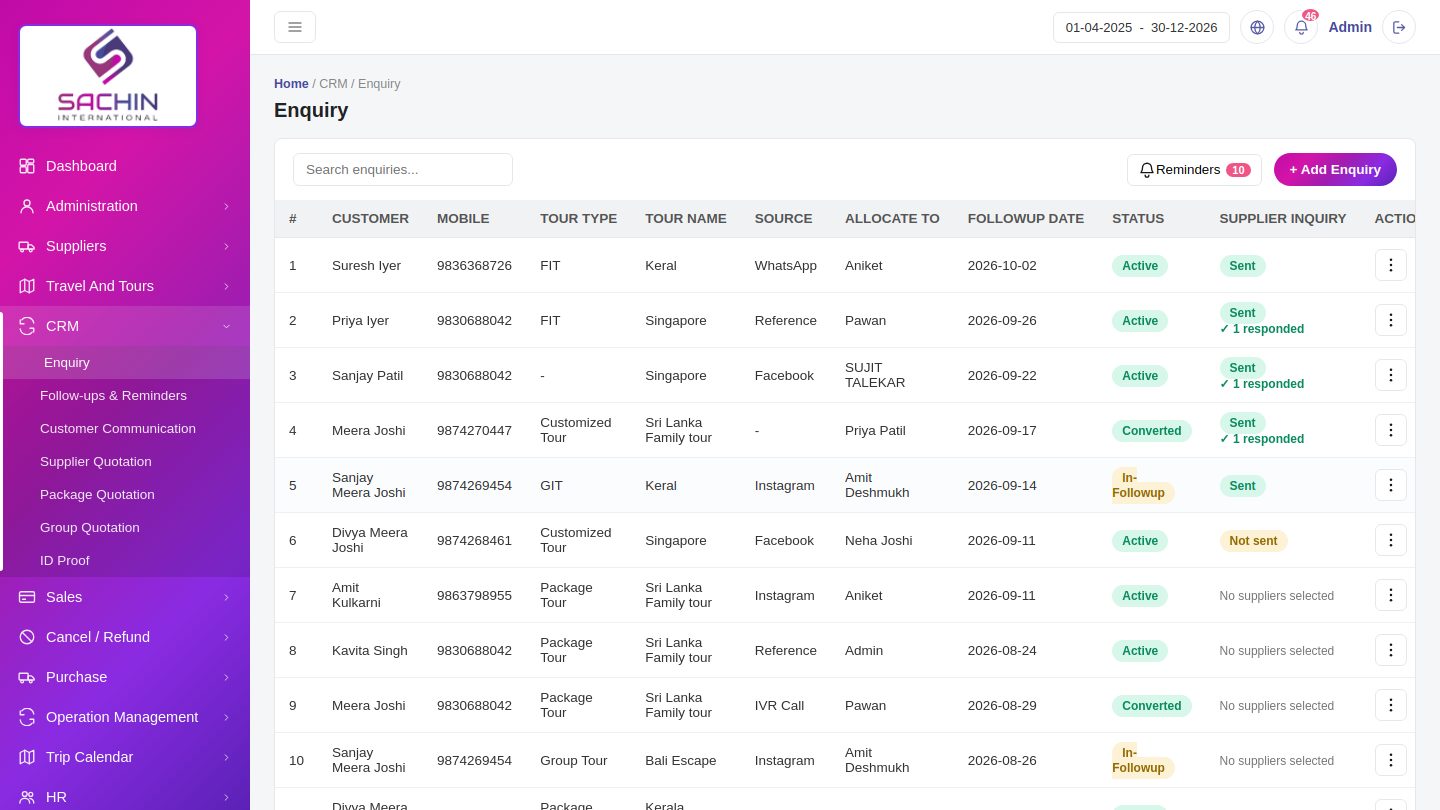Viewport: 1440px width, 810px height.
Task: Click the Sales card icon
Action: click(27, 597)
